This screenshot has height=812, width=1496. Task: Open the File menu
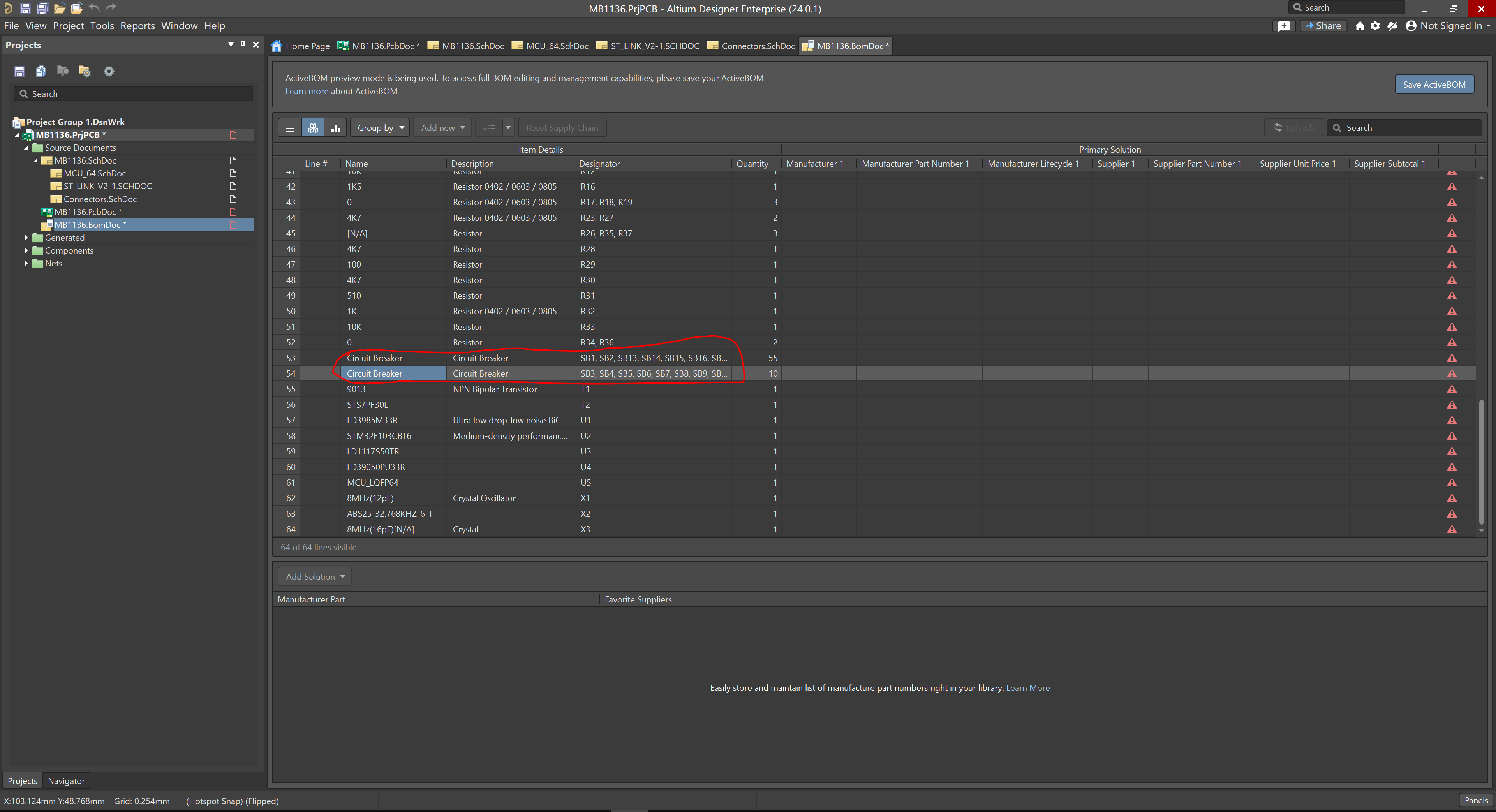(11, 26)
